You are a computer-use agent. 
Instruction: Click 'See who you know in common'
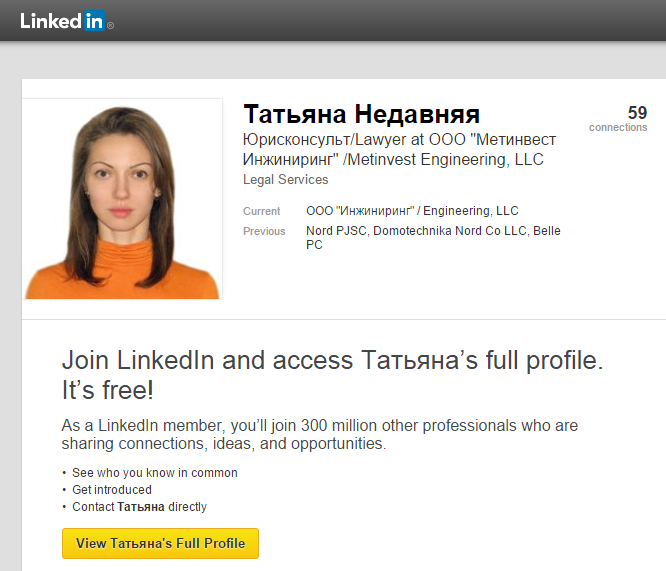point(155,473)
